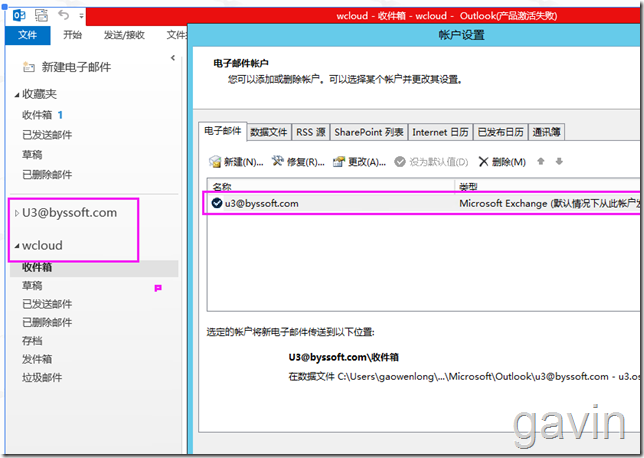Select 收件箱 under wcloud
The width and height of the screenshot is (644, 458).
[x=94, y=267]
